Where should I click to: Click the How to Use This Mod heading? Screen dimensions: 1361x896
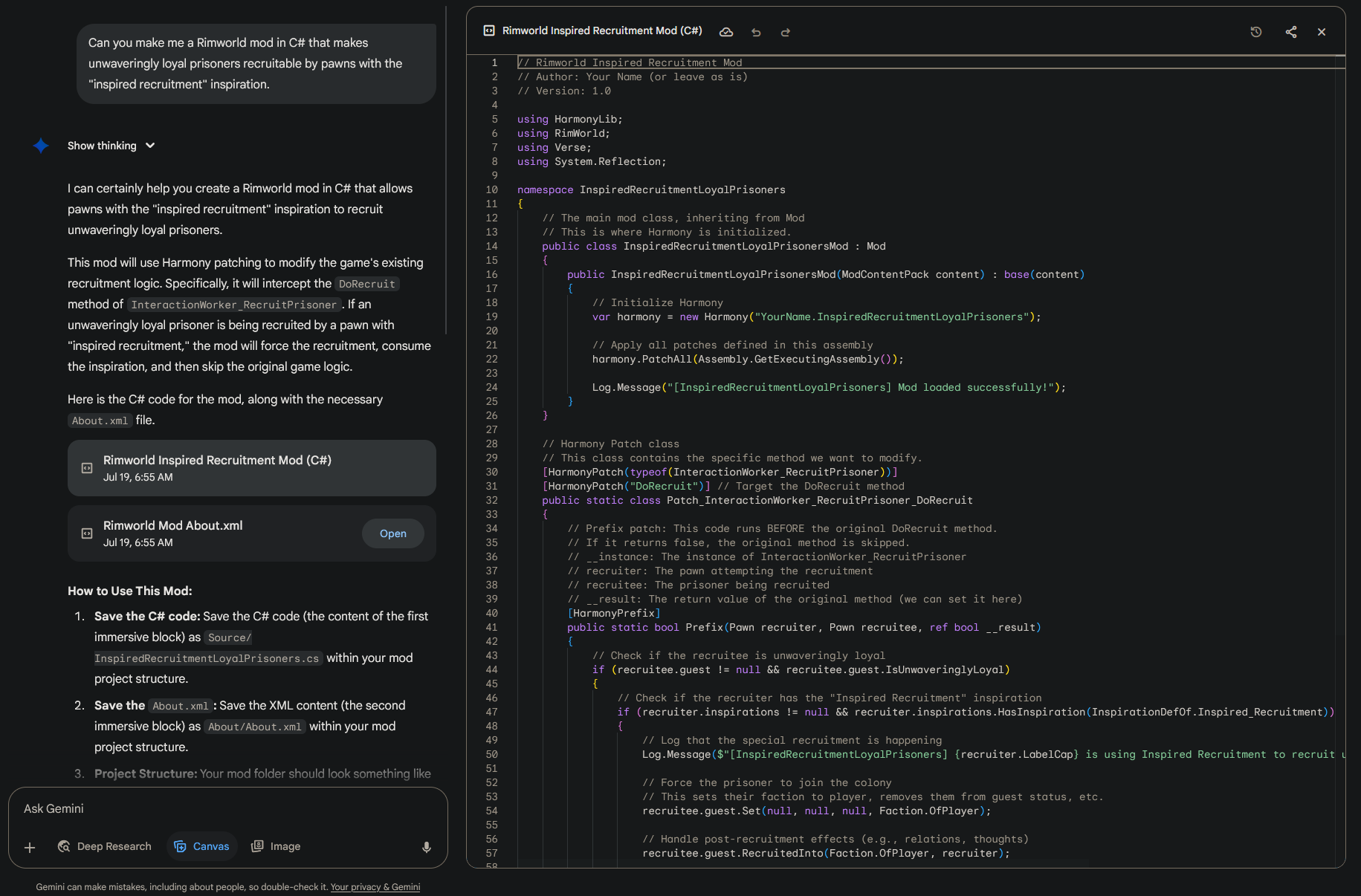(130, 591)
